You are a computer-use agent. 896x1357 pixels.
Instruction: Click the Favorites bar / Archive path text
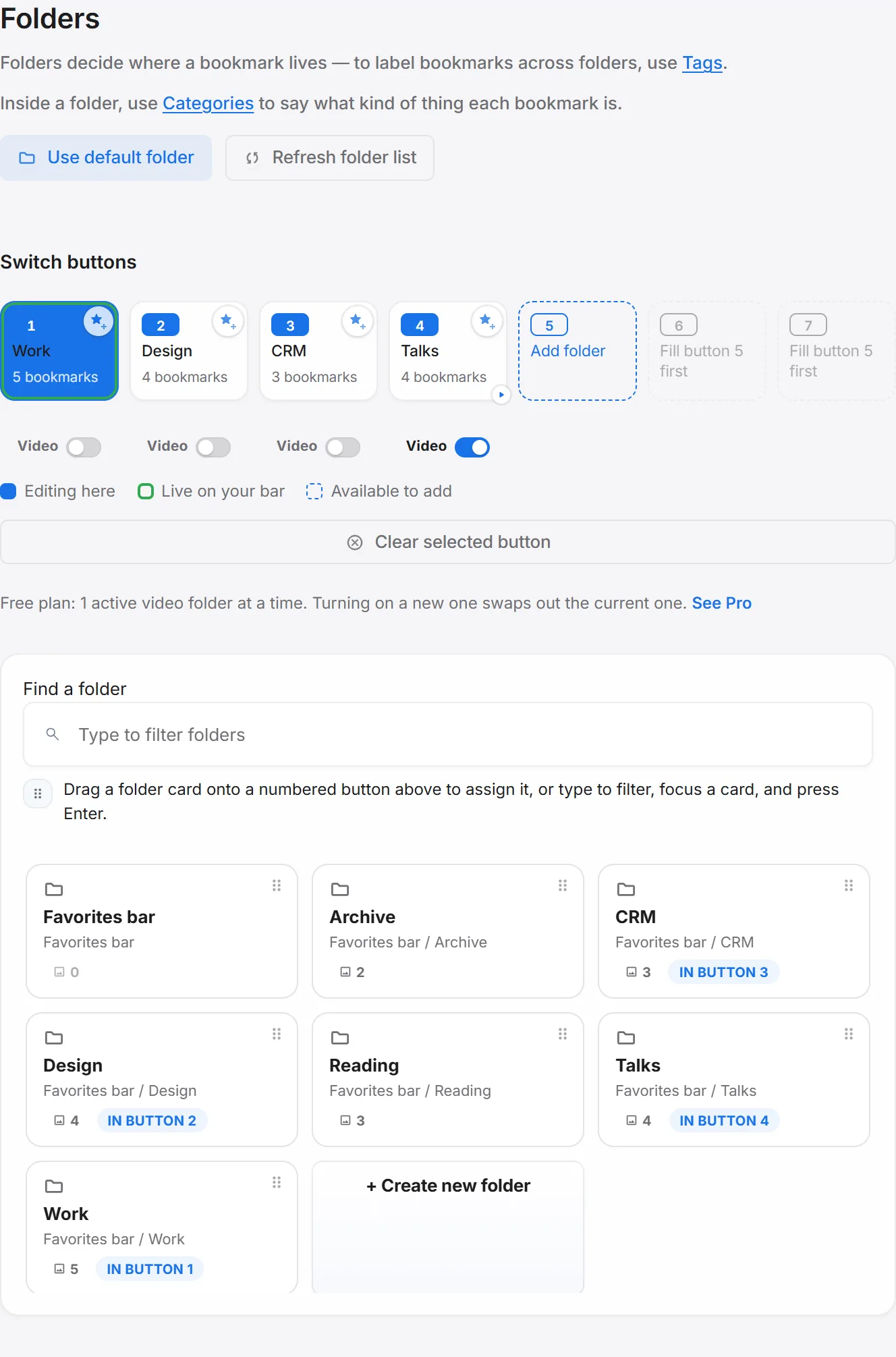point(408,942)
